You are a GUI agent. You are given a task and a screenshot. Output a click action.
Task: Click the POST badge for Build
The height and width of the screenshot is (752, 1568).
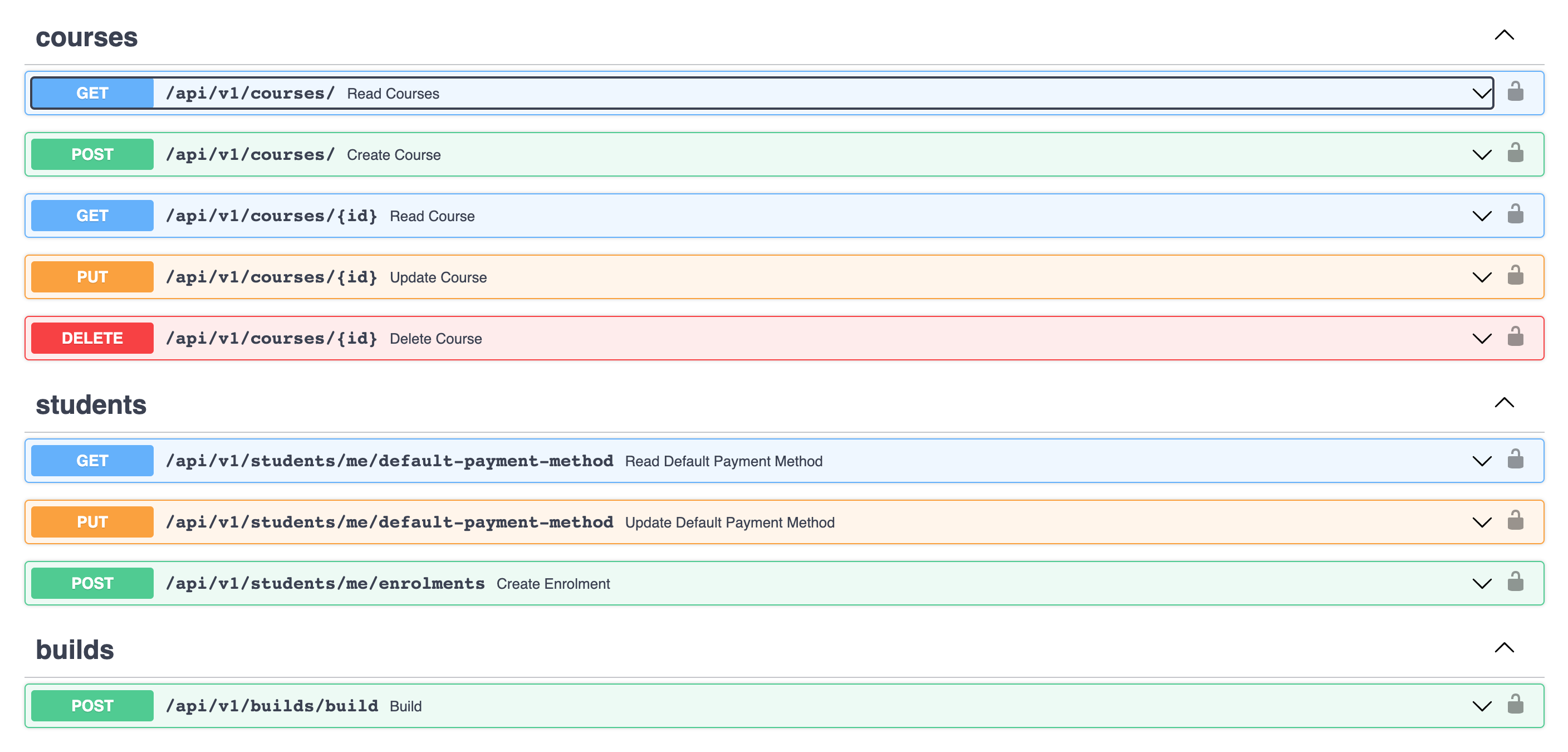(x=92, y=706)
